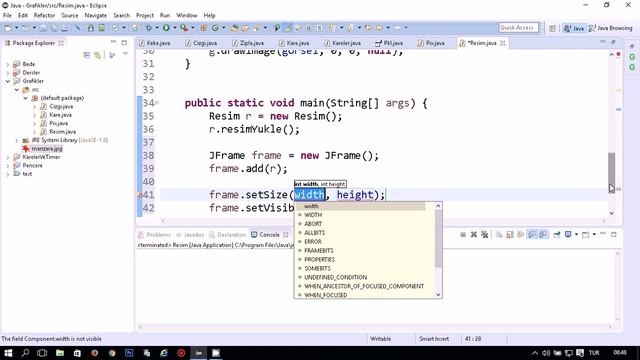This screenshot has width=640, height=360.
Task: Expand the Bede project node
Action: tap(7, 64)
